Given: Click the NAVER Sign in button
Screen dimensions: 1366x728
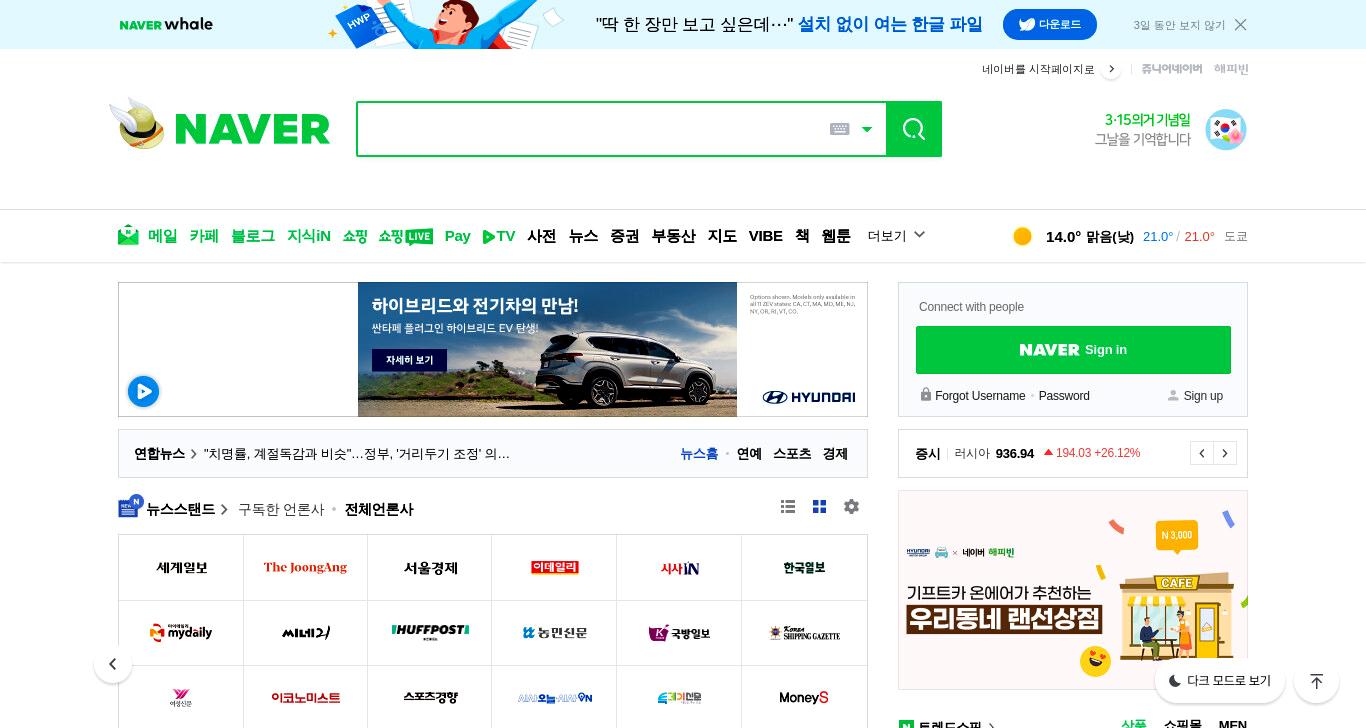Looking at the screenshot, I should point(1073,350).
